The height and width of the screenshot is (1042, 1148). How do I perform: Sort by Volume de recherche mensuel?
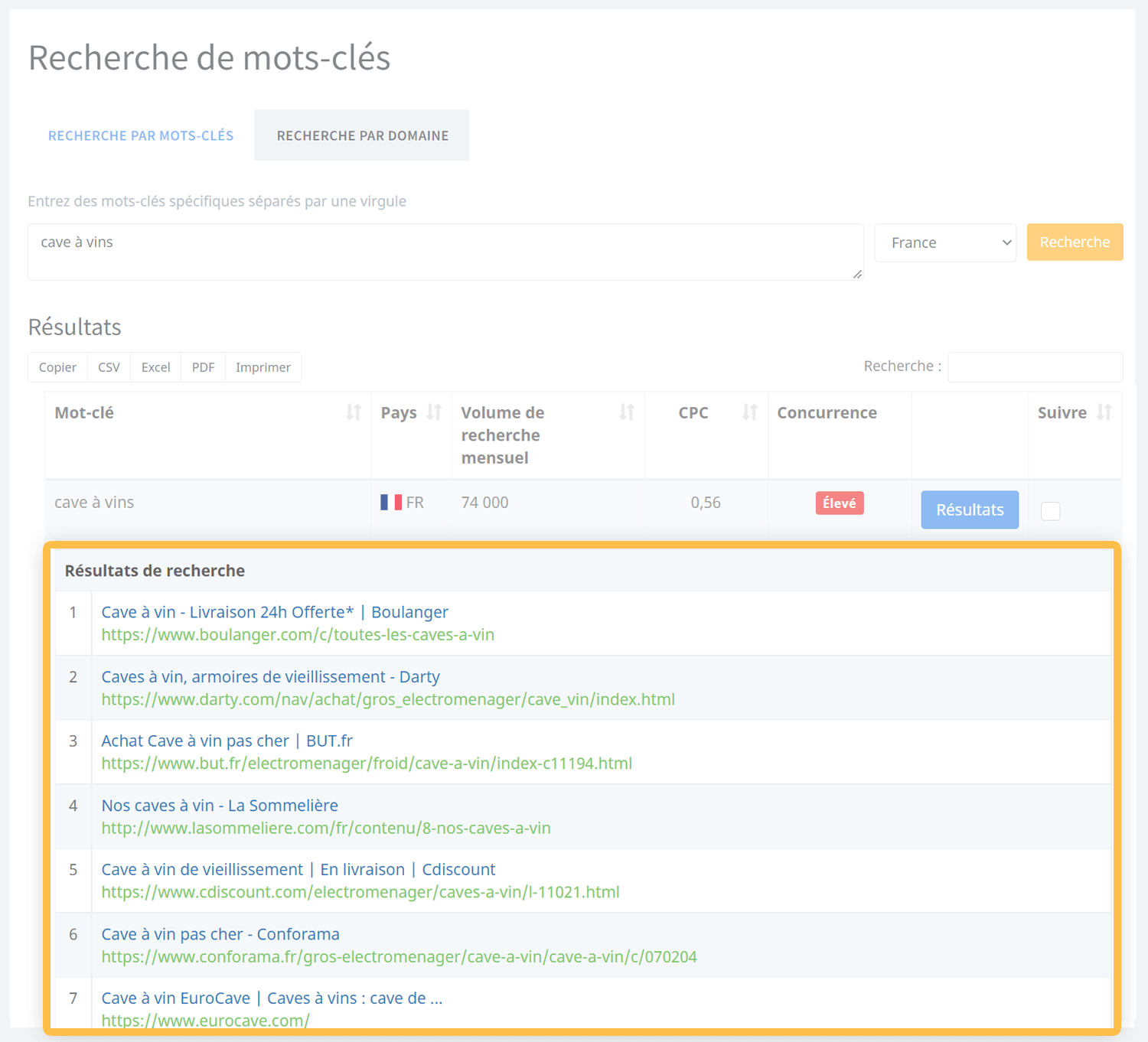point(627,413)
